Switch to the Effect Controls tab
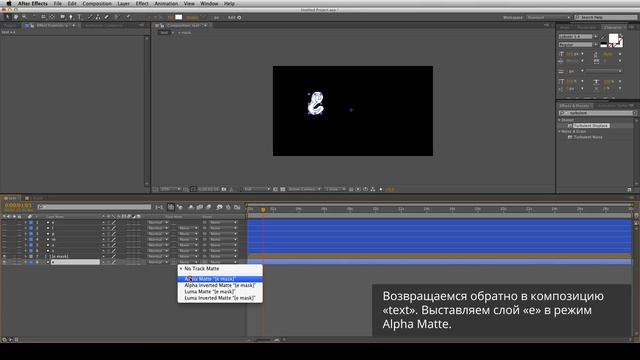640x360 pixels. tap(51, 25)
